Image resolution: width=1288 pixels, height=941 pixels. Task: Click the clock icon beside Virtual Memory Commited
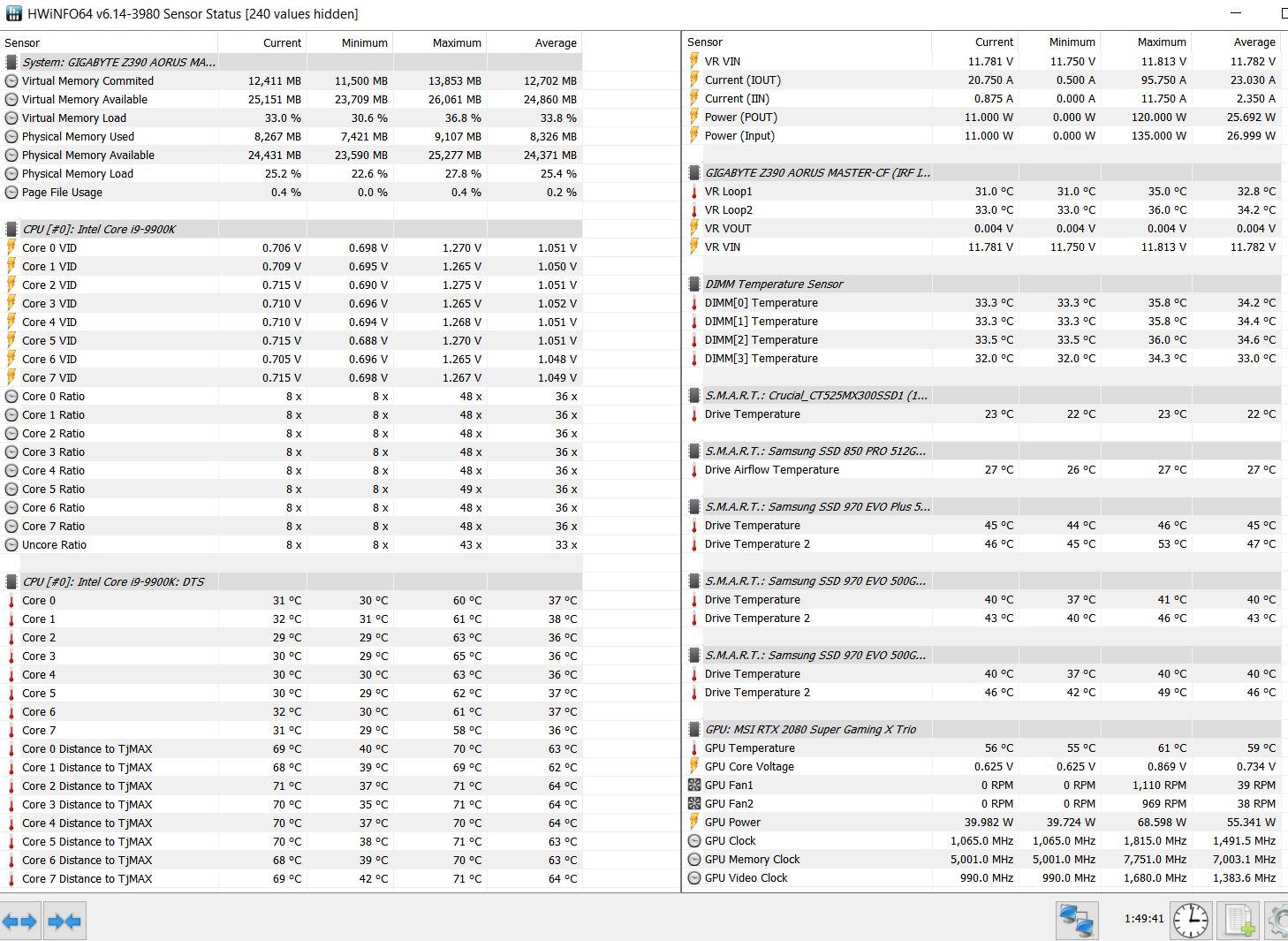[11, 80]
